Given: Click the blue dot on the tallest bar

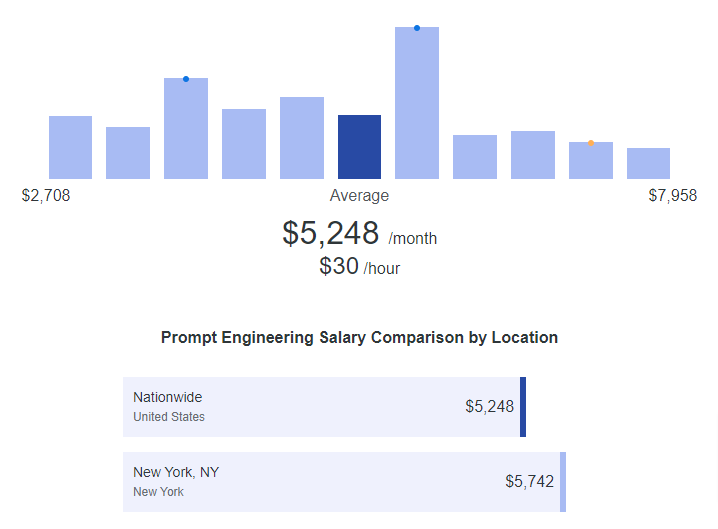Looking at the screenshot, I should tap(417, 28).
